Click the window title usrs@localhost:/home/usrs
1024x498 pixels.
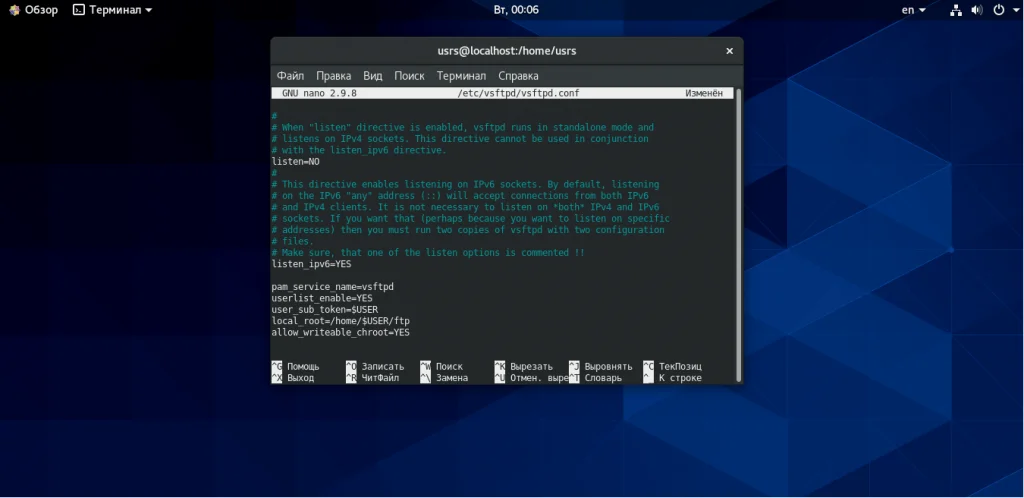(x=507, y=51)
